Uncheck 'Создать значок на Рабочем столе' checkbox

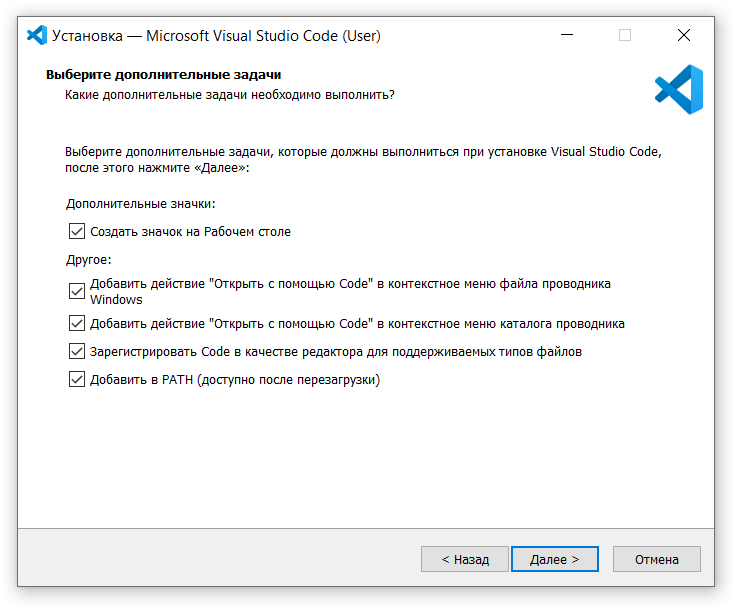point(77,231)
